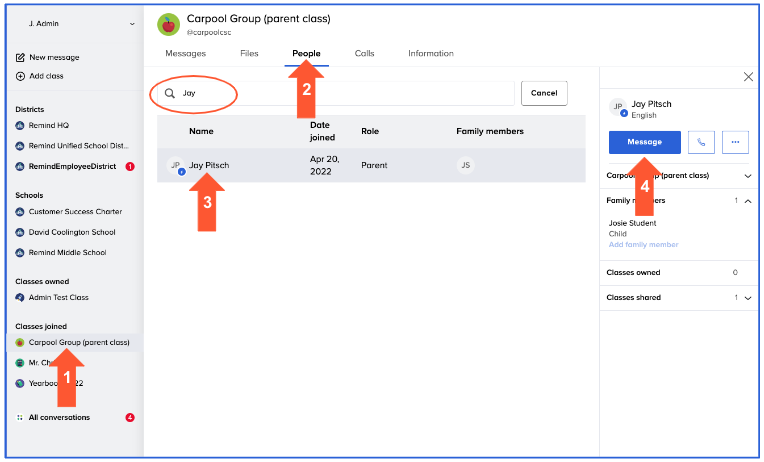Go to the Calls tab

point(364,54)
